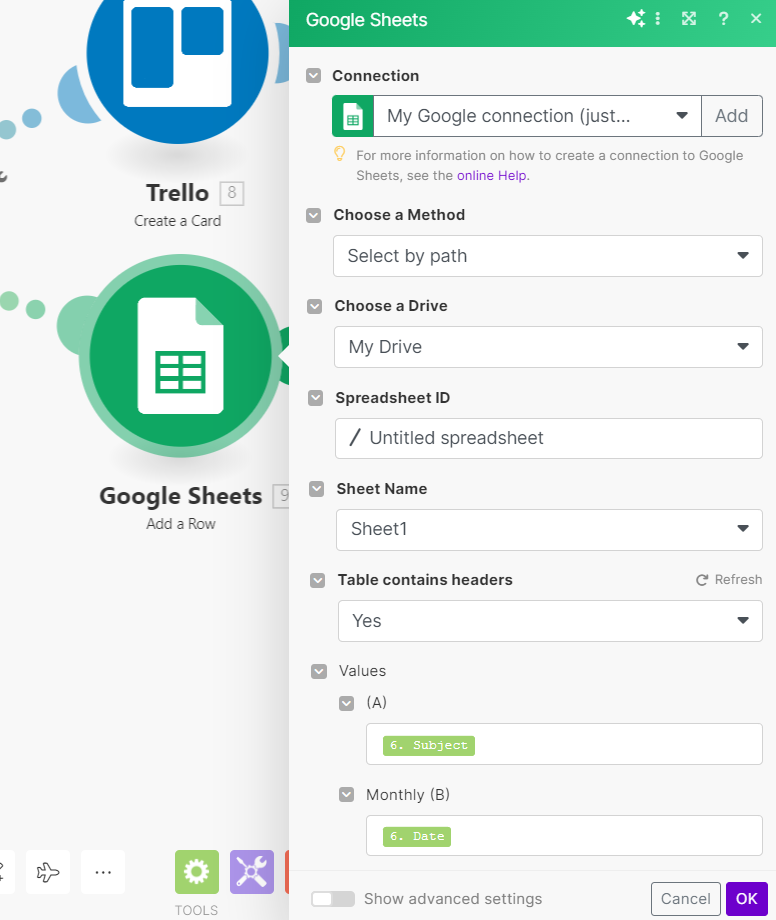The height and width of the screenshot is (920, 776).
Task: Click the Monthly (B) value input field
Action: [564, 836]
